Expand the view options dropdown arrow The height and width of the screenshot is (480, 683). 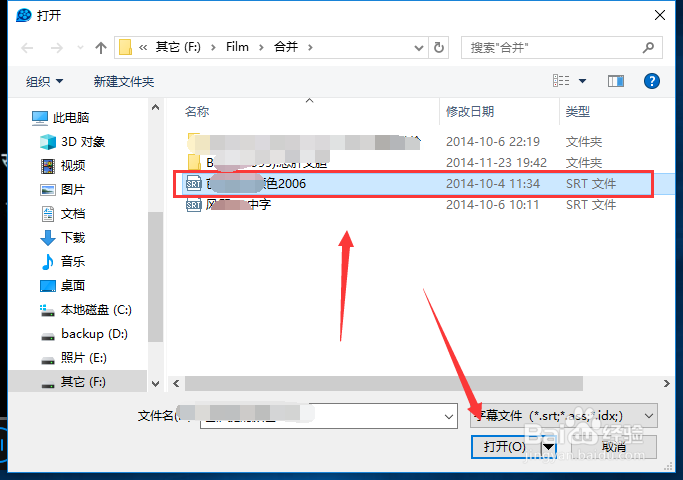(x=582, y=81)
